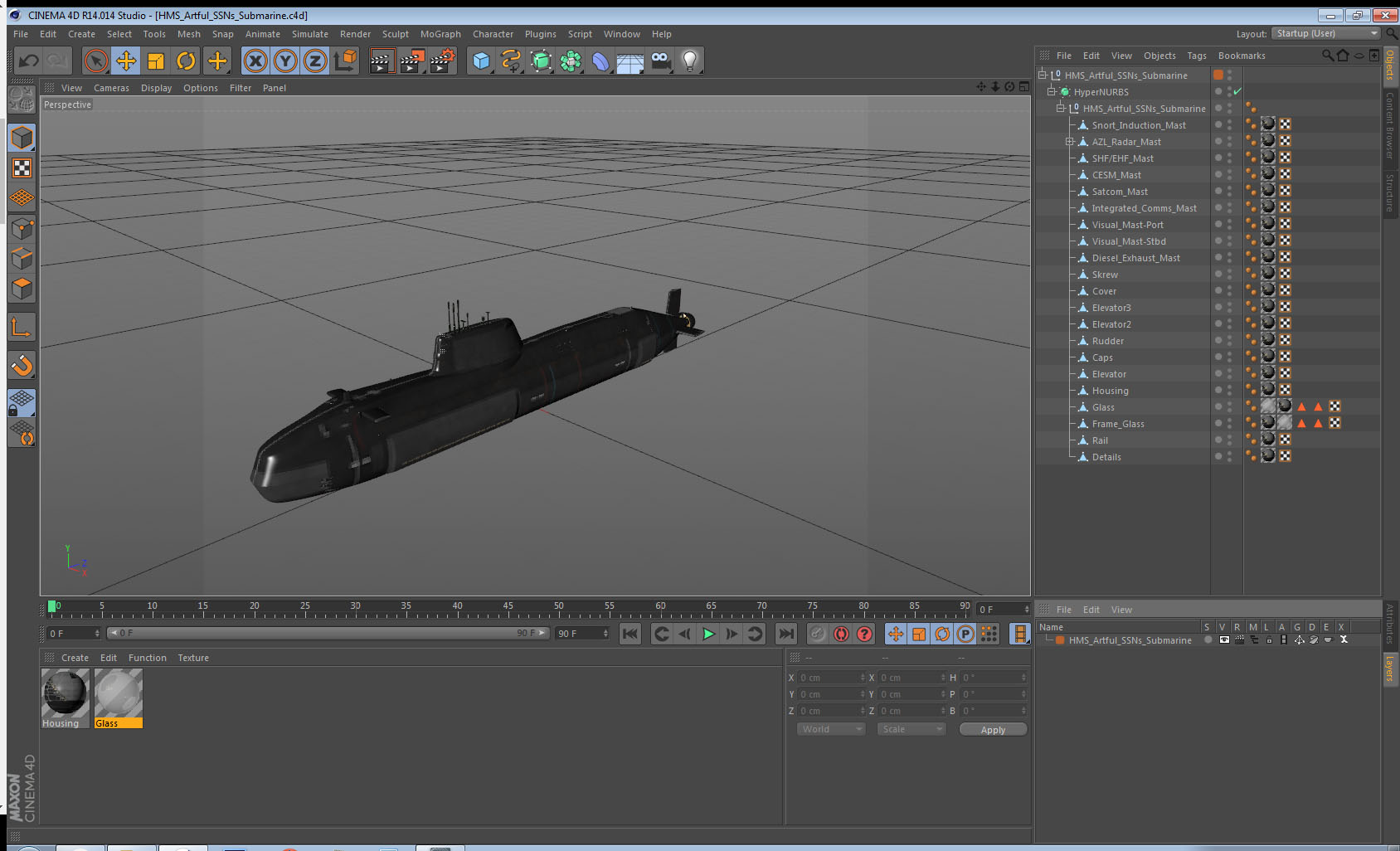Go to start of animation
The image size is (1400, 851).
click(630, 635)
